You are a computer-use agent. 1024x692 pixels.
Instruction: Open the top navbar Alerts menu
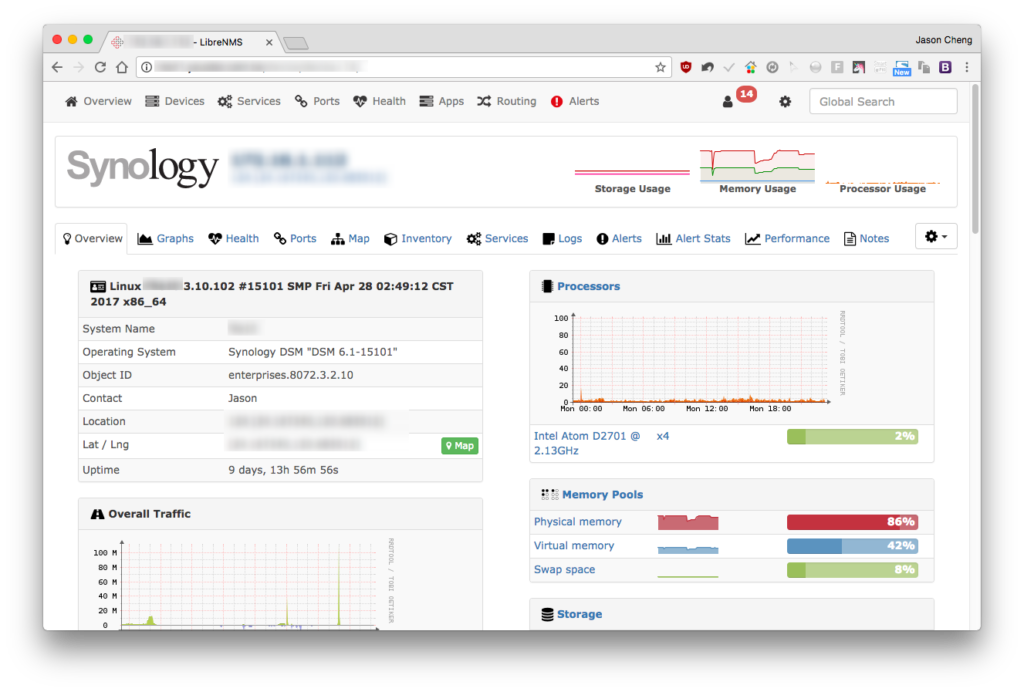coord(575,101)
